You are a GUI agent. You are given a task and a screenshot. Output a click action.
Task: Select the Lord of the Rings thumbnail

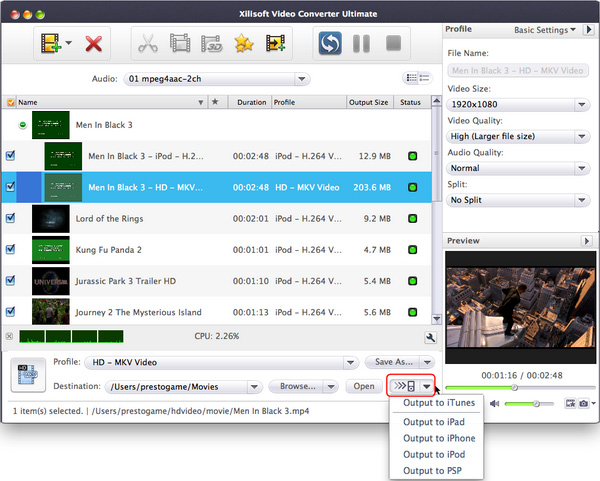51,218
